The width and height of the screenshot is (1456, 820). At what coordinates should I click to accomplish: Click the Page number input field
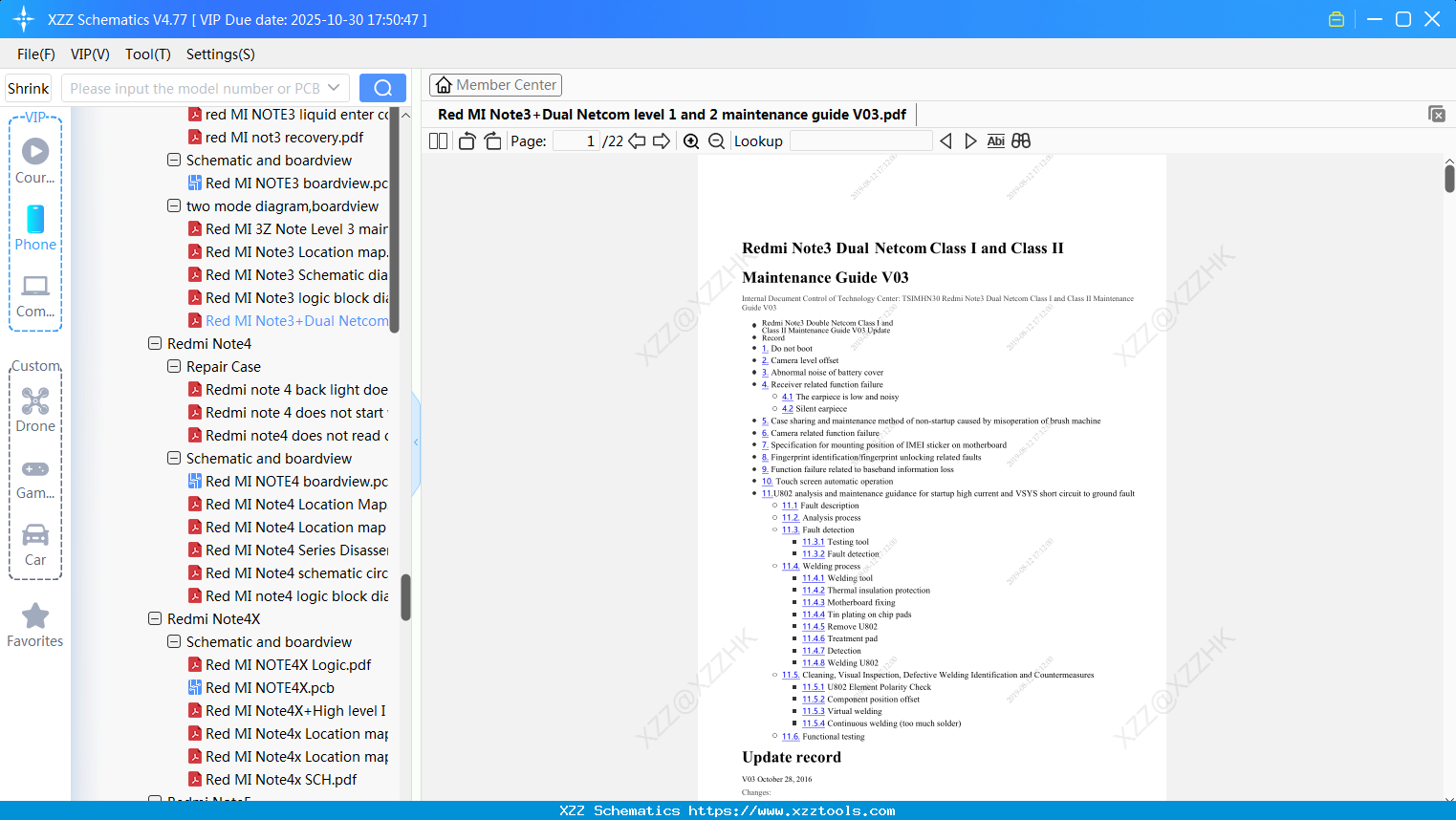click(x=576, y=141)
